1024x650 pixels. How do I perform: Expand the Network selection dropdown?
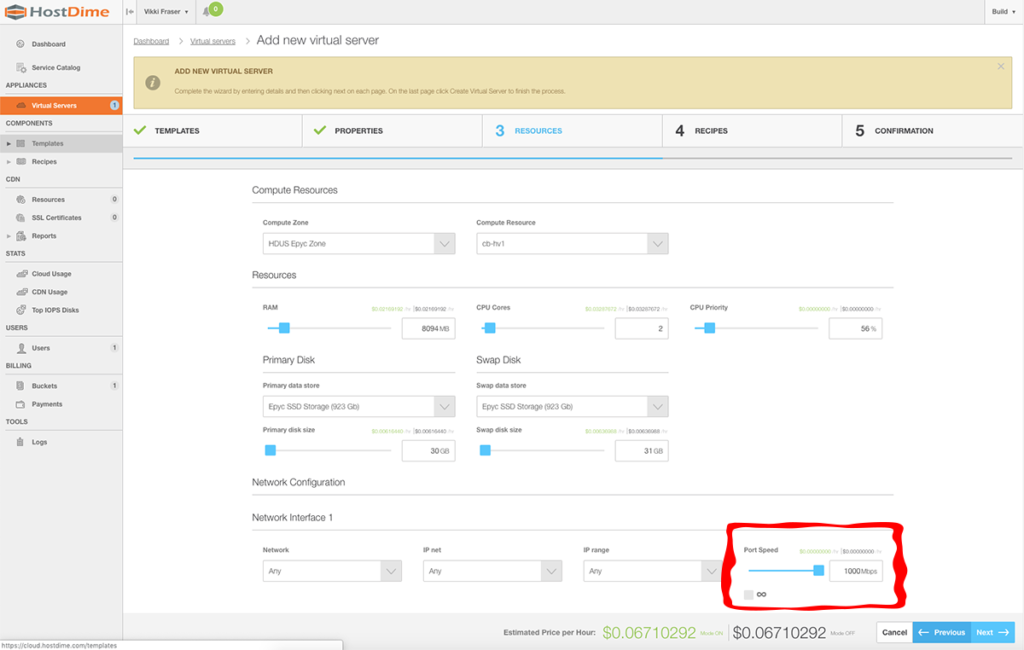(x=331, y=571)
